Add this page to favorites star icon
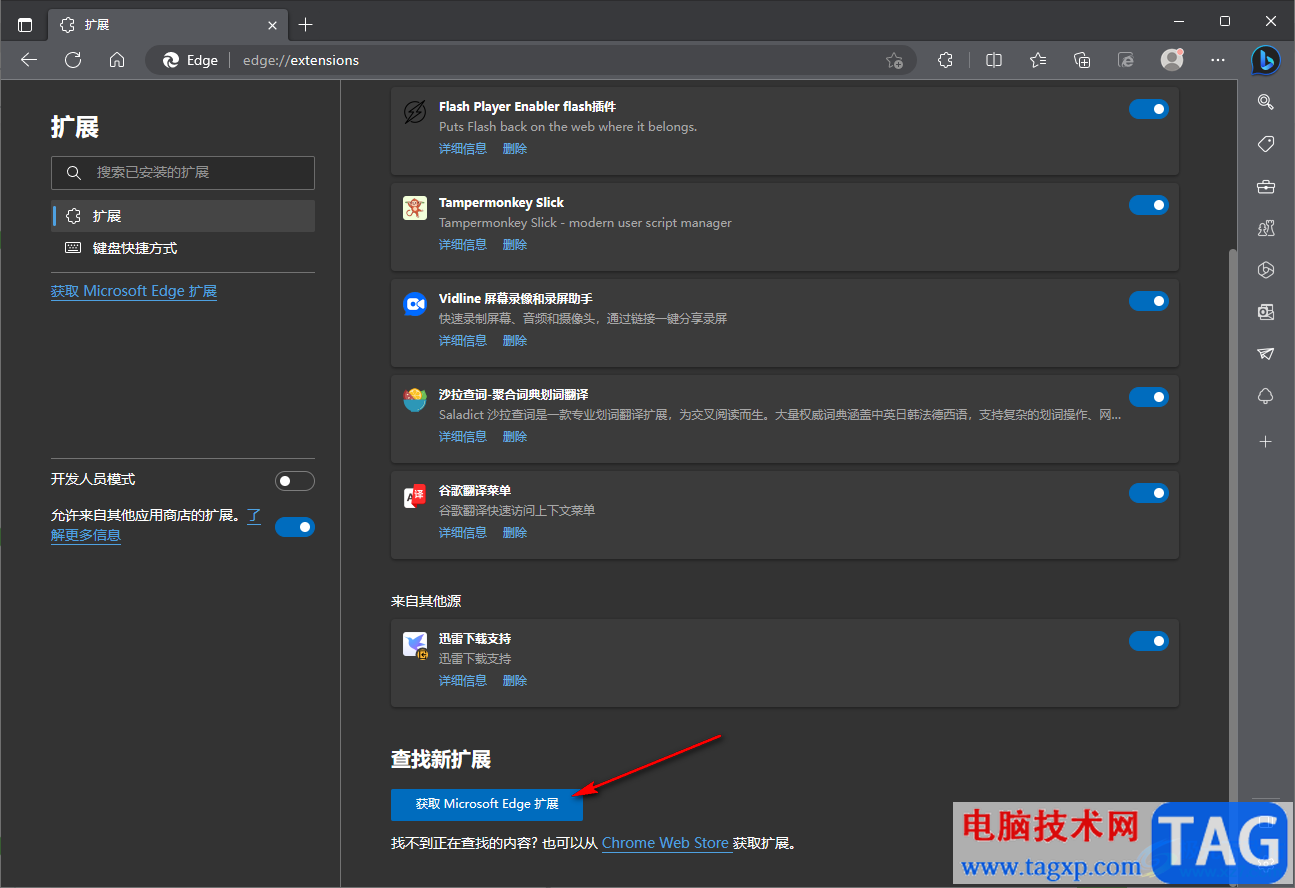 click(x=894, y=60)
